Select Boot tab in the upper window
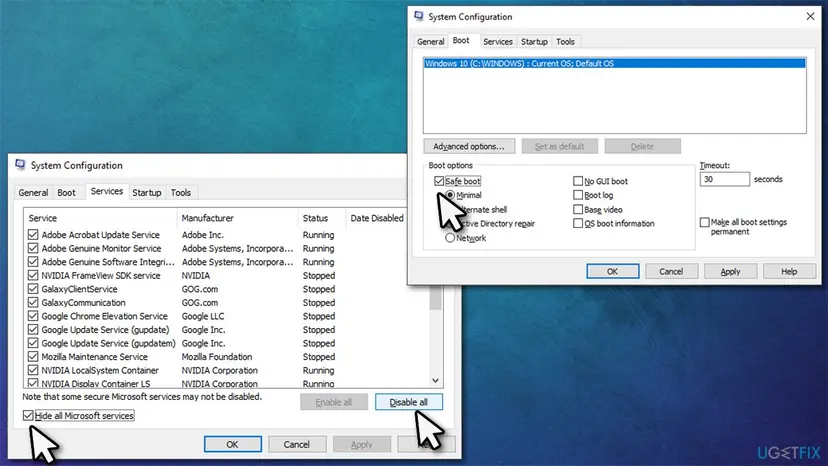The height and width of the screenshot is (466, 828). 461,41
